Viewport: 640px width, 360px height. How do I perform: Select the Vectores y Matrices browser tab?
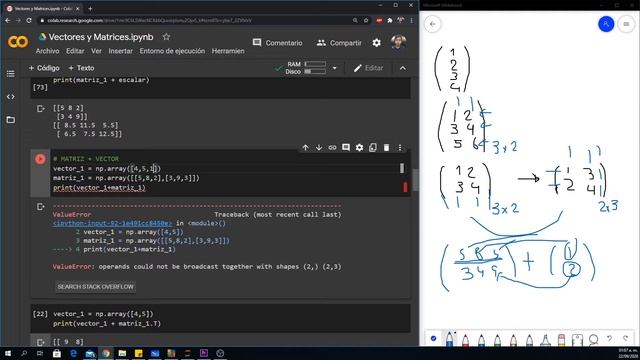[x=42, y=8]
